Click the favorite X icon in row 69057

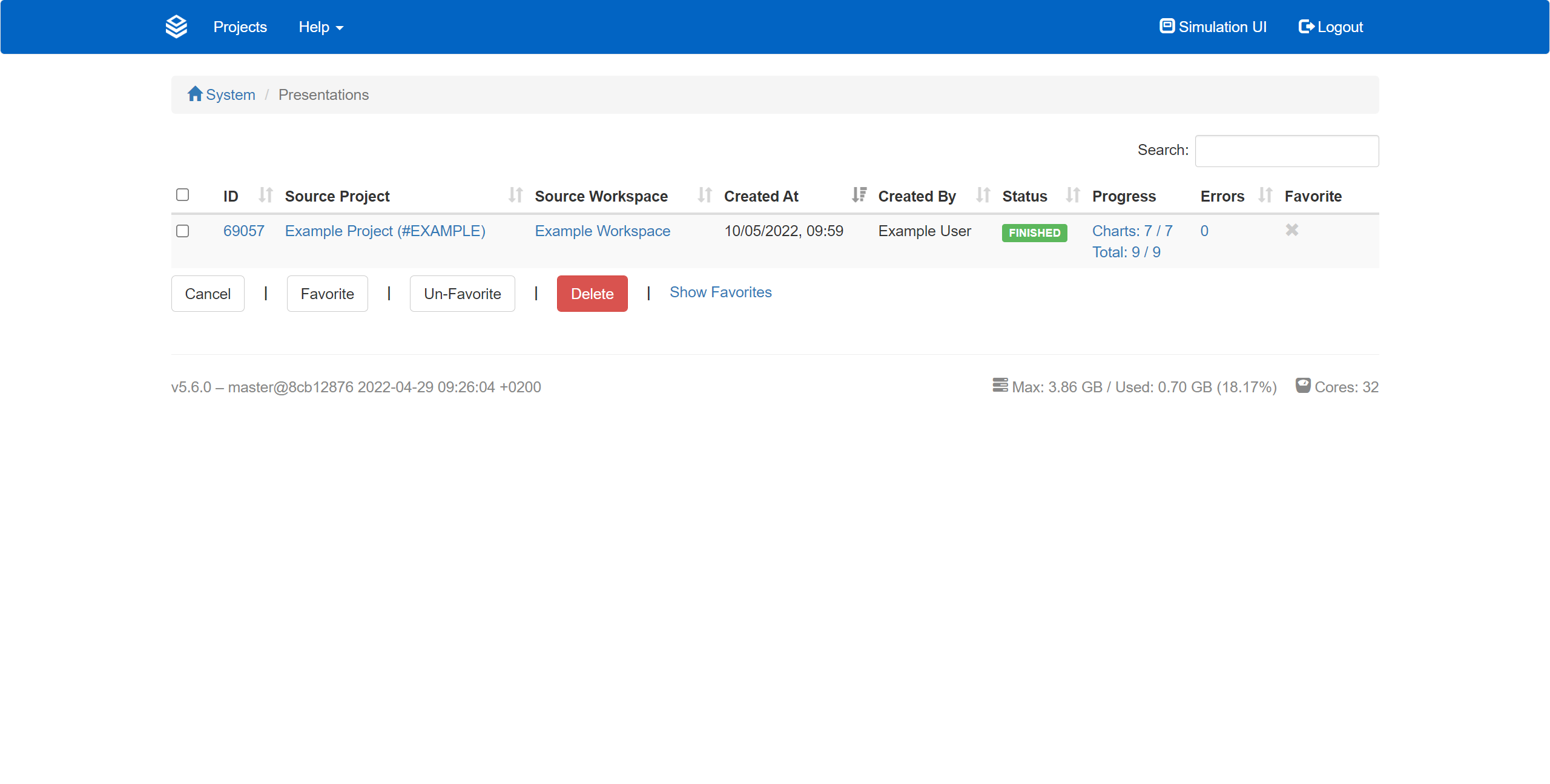pyautogui.click(x=1291, y=230)
